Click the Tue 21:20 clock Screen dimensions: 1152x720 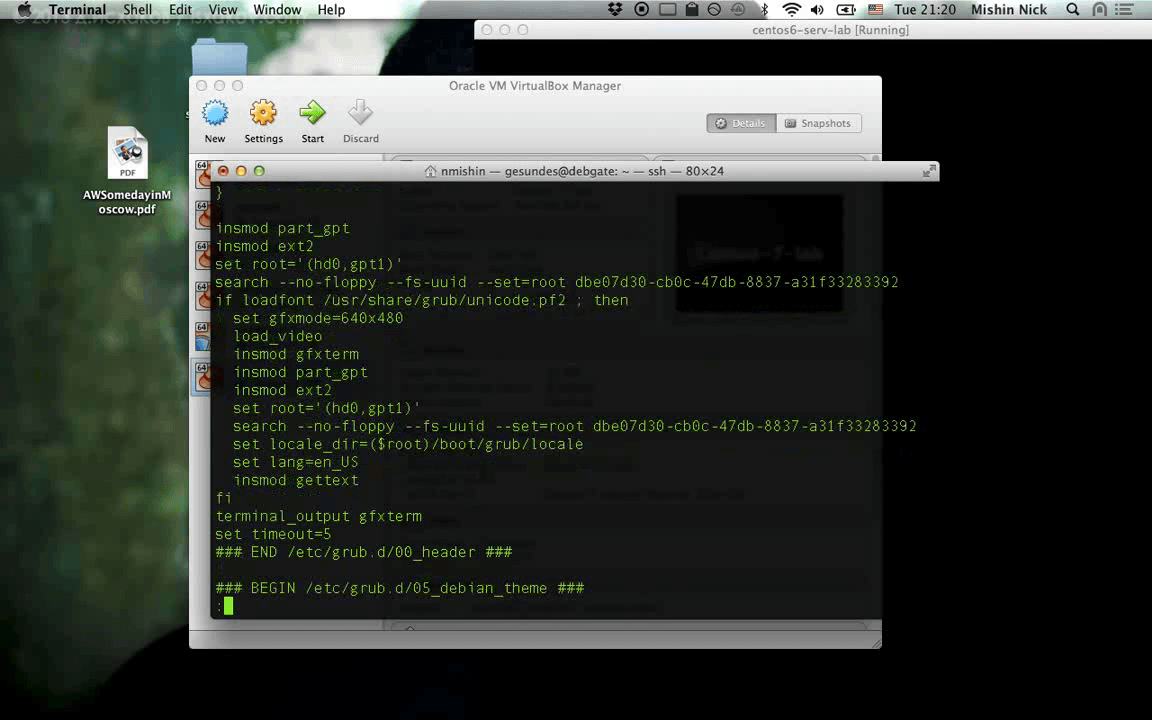click(925, 10)
